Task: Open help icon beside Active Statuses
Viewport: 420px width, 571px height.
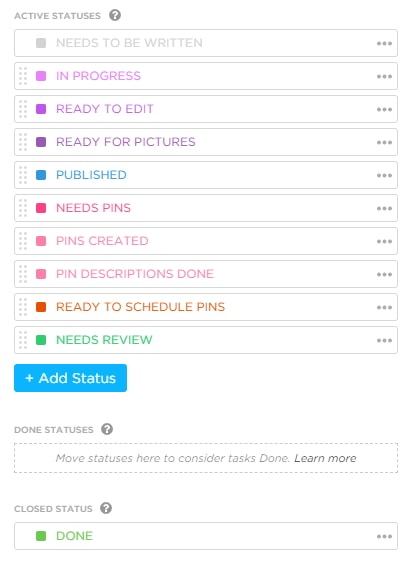Action: click(x=115, y=15)
